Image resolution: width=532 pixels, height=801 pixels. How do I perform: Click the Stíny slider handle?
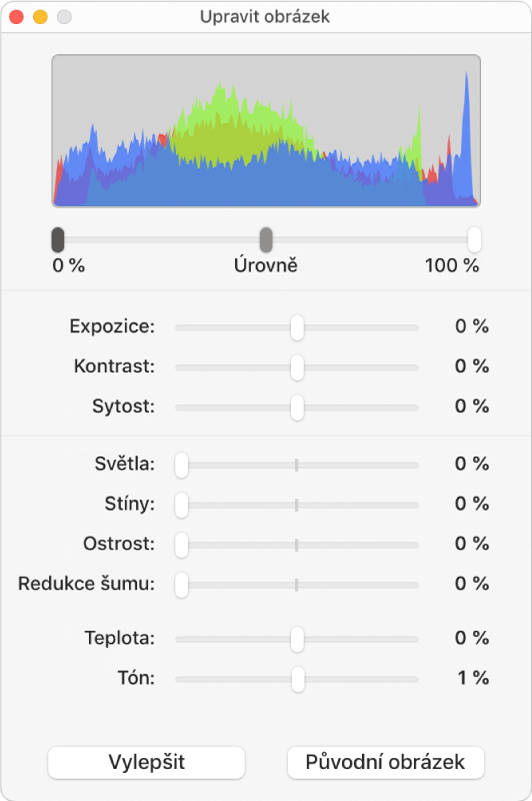tap(181, 505)
